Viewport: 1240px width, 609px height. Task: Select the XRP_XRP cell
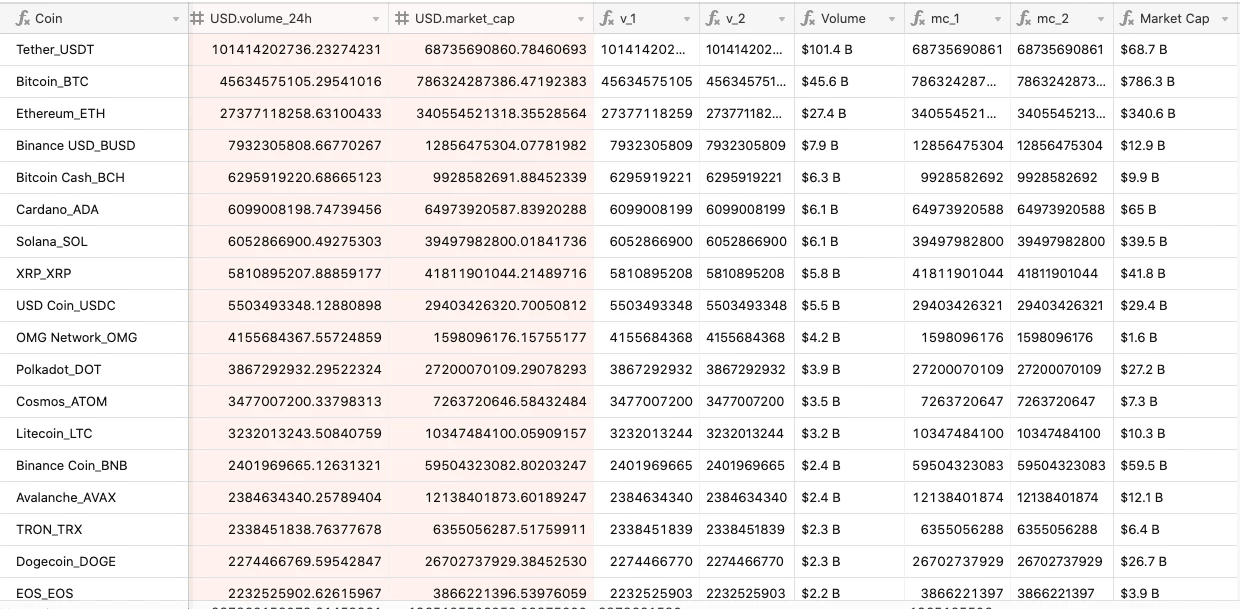pyautogui.click(x=94, y=273)
